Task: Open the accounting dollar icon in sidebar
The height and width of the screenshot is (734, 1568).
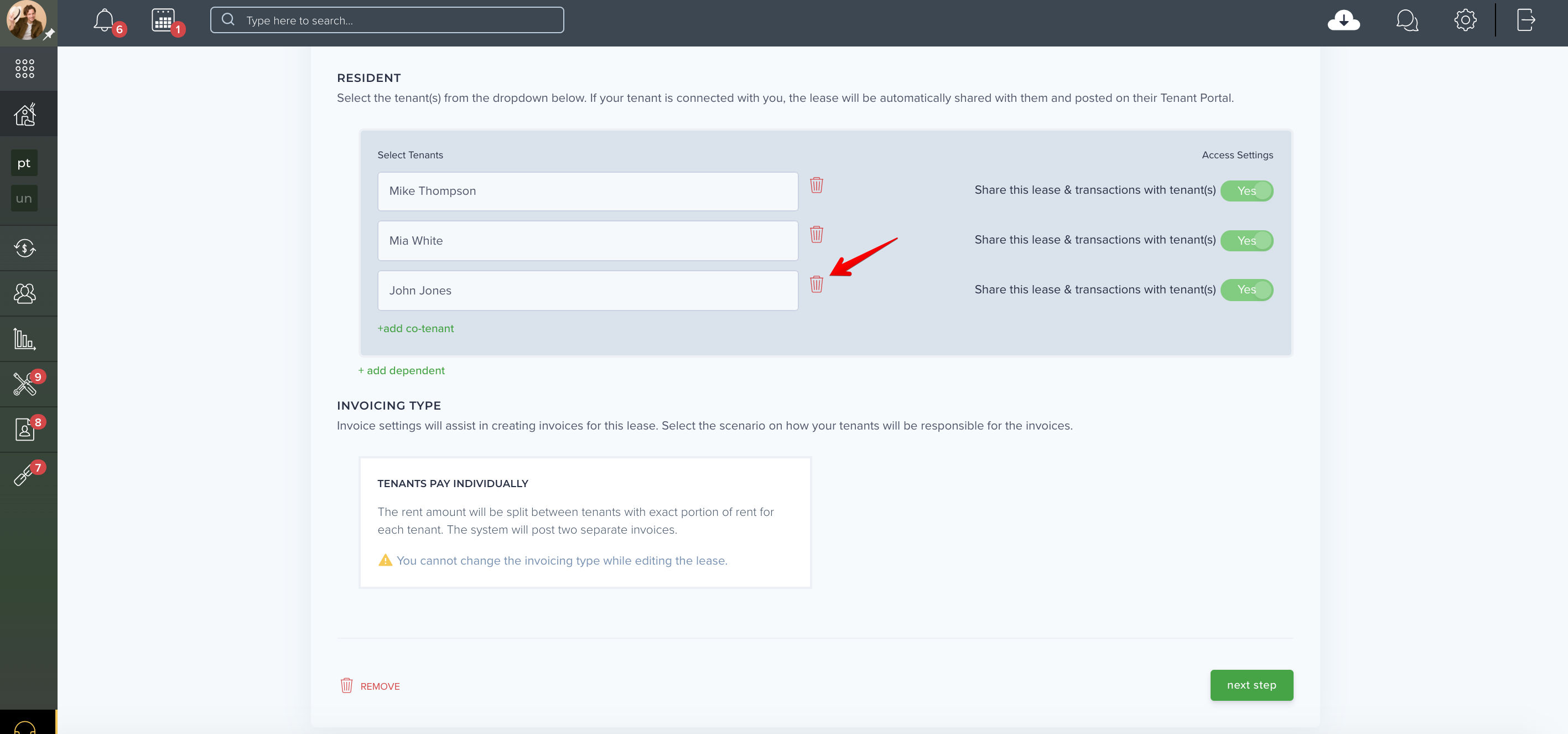Action: tap(25, 248)
